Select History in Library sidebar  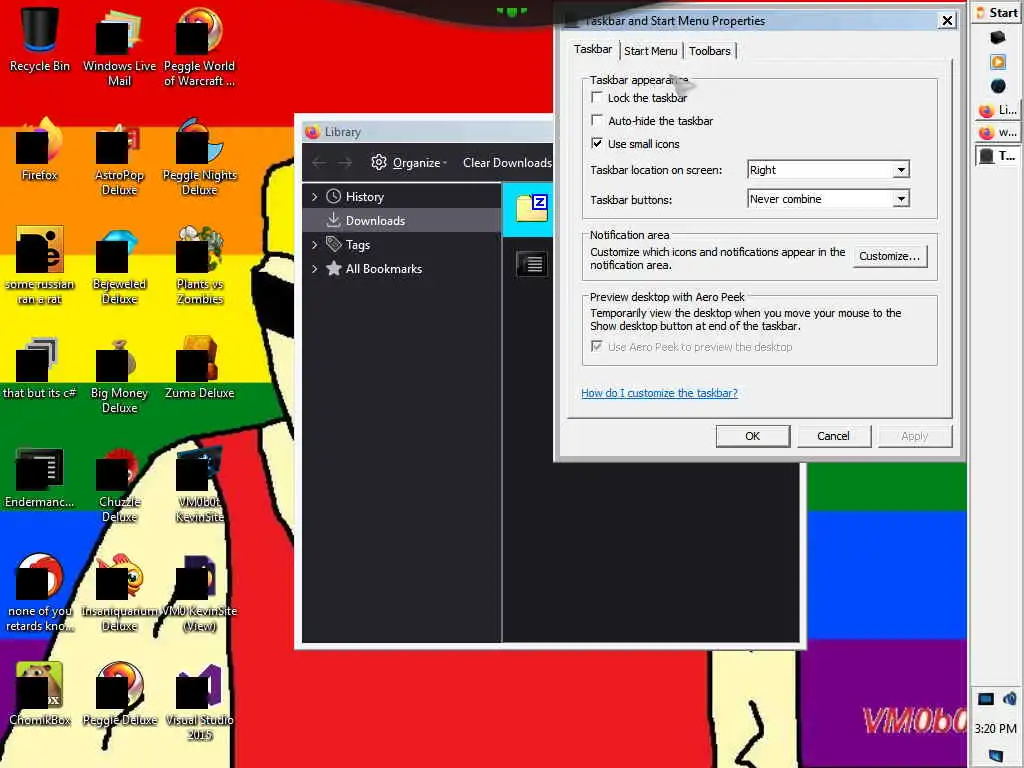402,197
